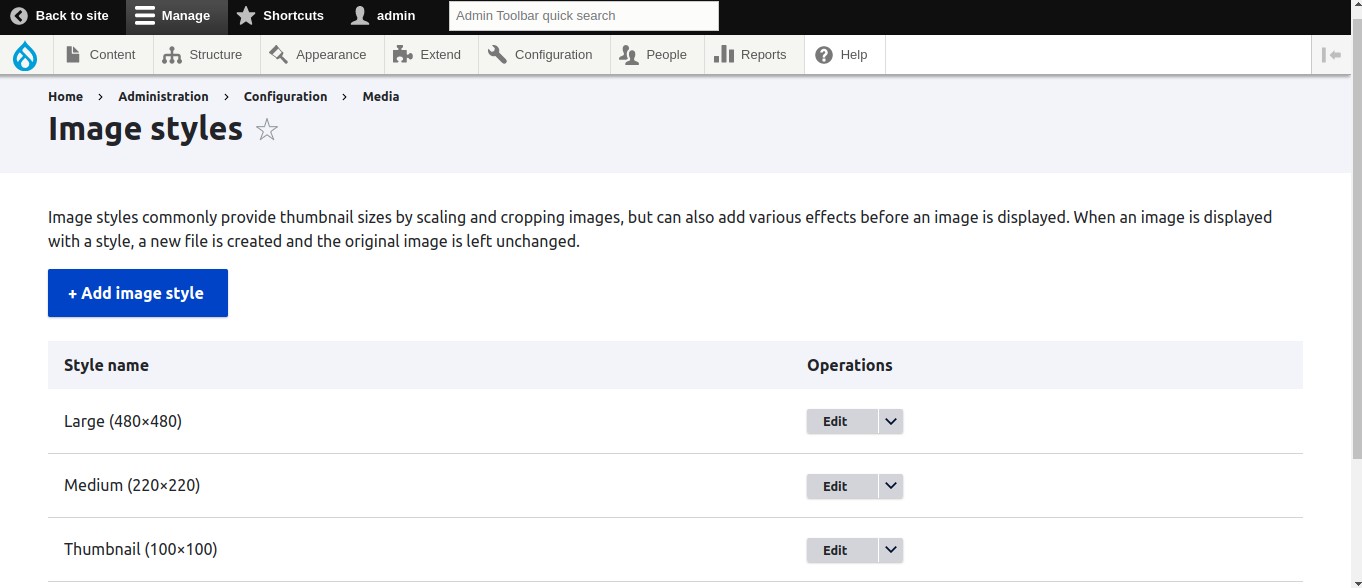Click the Add image style button
This screenshot has height=588, width=1362.
[137, 292]
